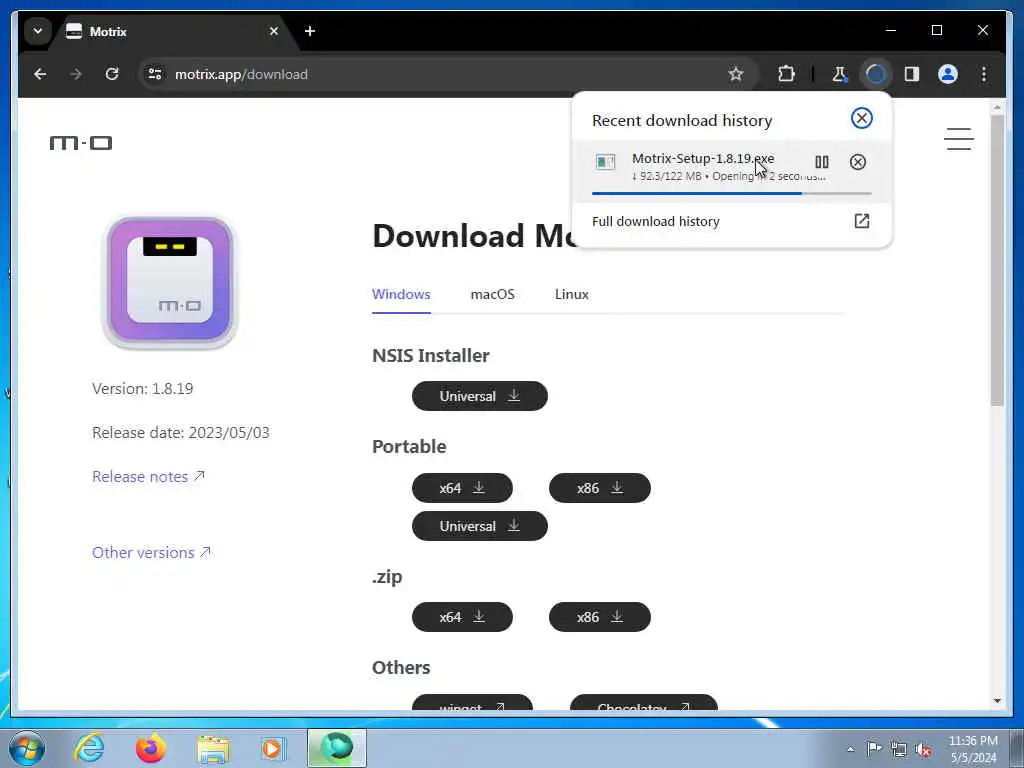Open the hamburger menu on Motrix site
Viewport: 1024px width, 768px height.
pos(958,138)
